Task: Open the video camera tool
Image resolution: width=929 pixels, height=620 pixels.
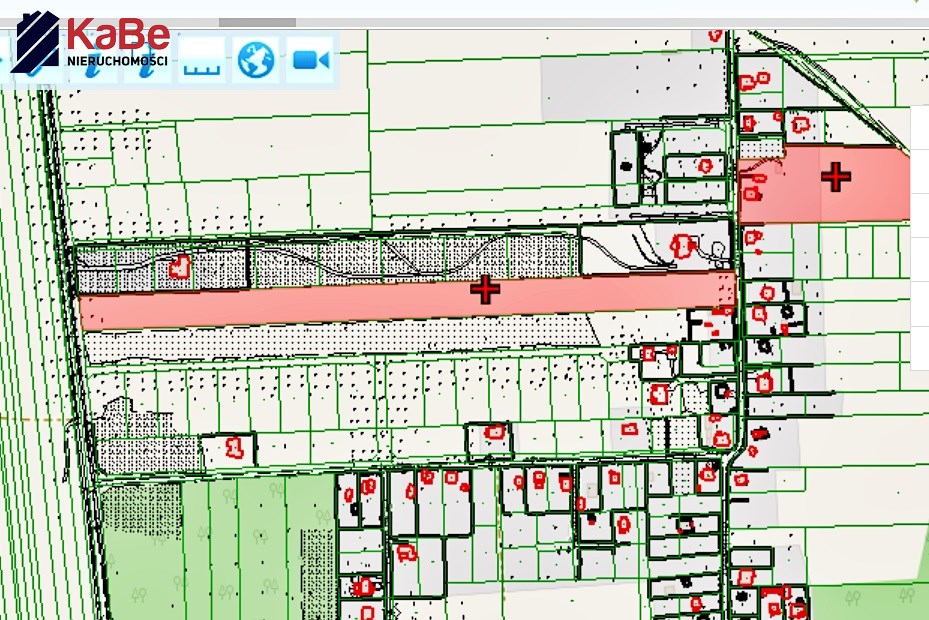Action: pyautogui.click(x=311, y=61)
